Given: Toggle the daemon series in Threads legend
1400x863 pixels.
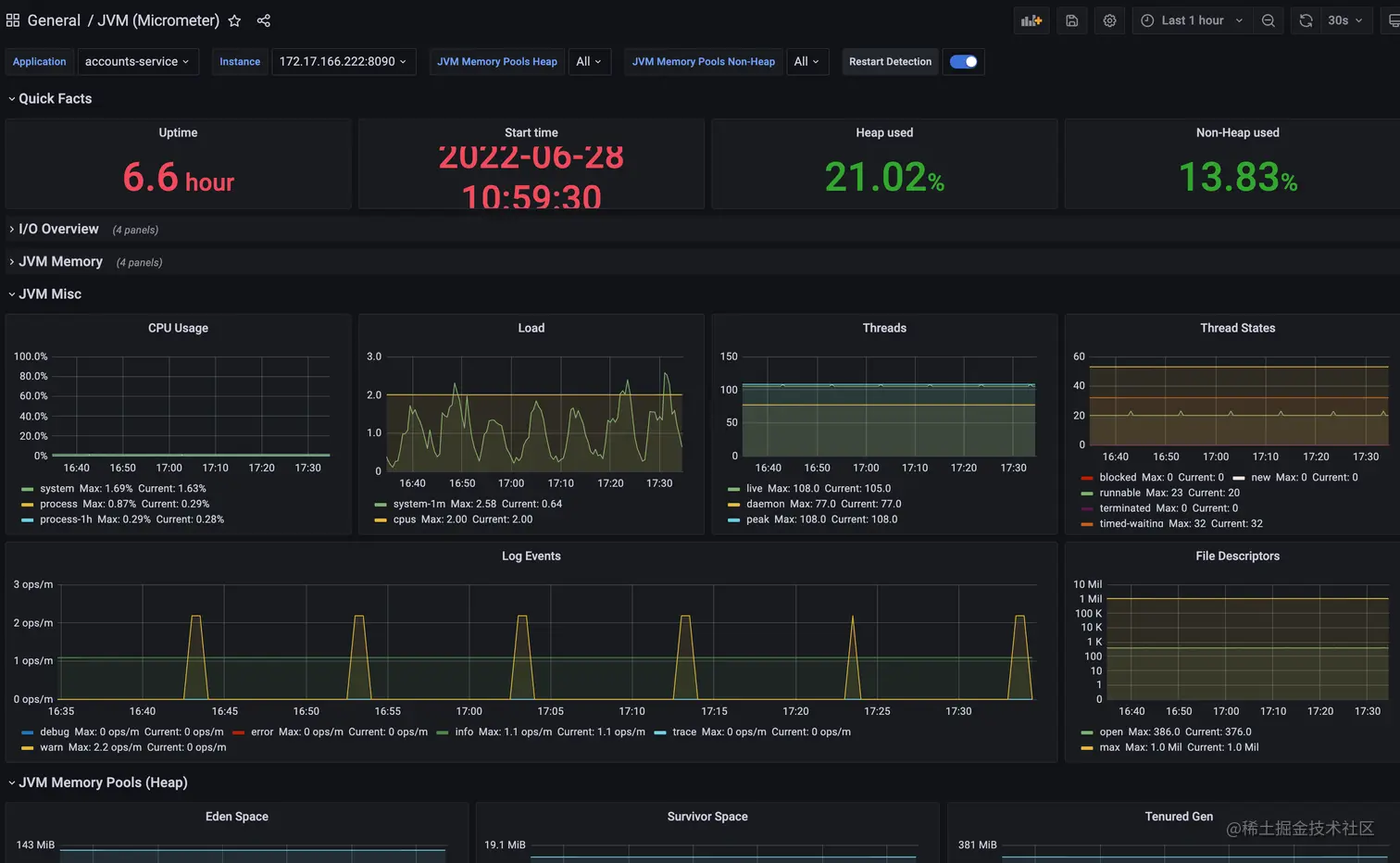Looking at the screenshot, I should (766, 504).
